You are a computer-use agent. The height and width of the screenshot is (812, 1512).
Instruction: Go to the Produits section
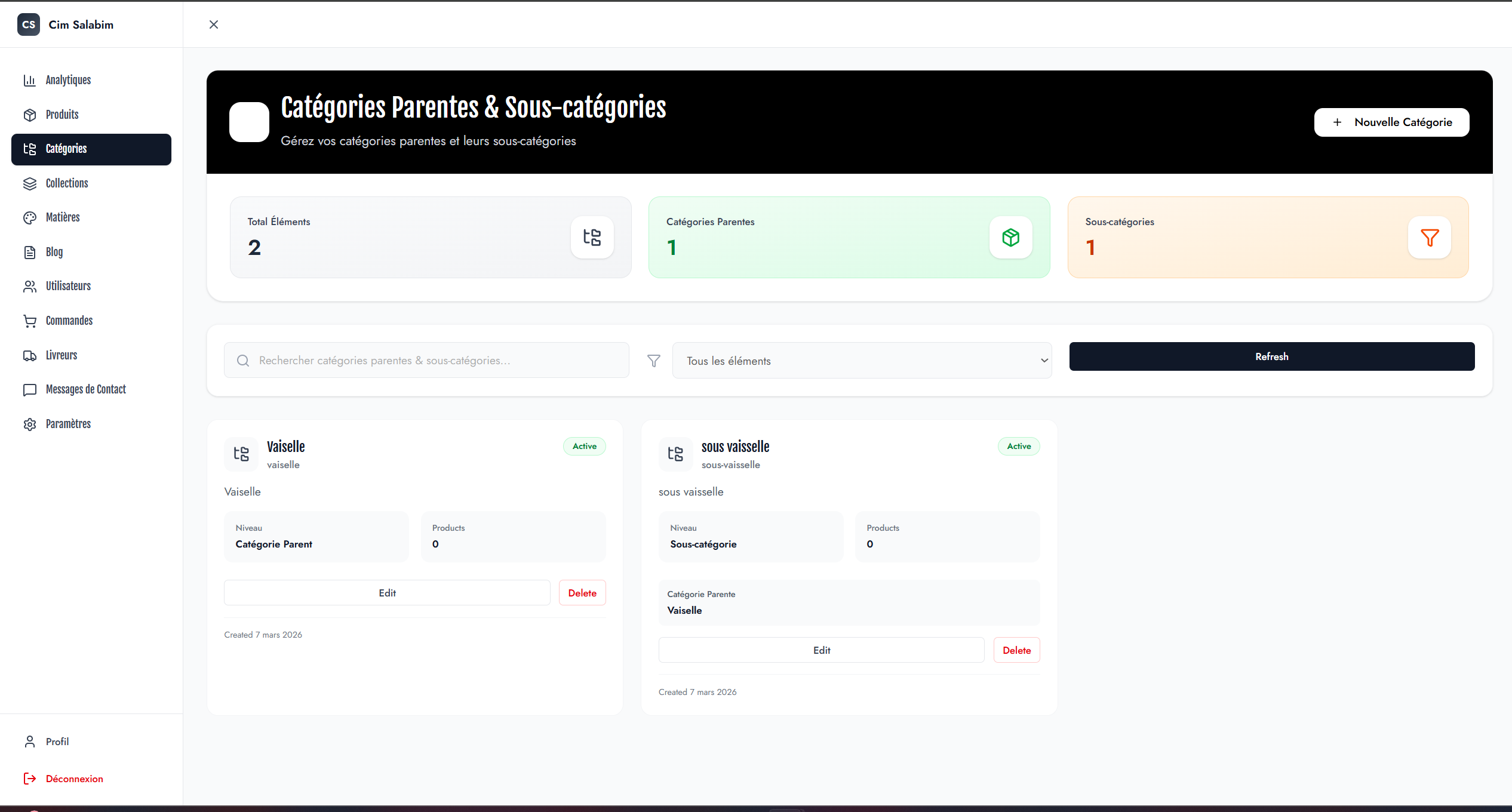click(x=62, y=115)
